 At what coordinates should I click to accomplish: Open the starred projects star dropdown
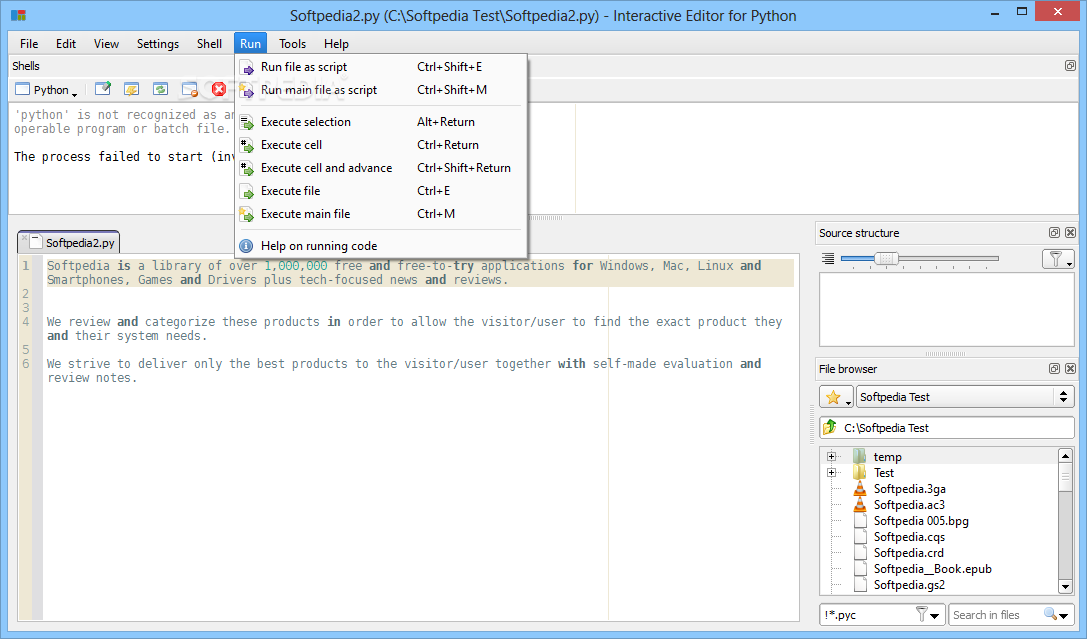[836, 397]
